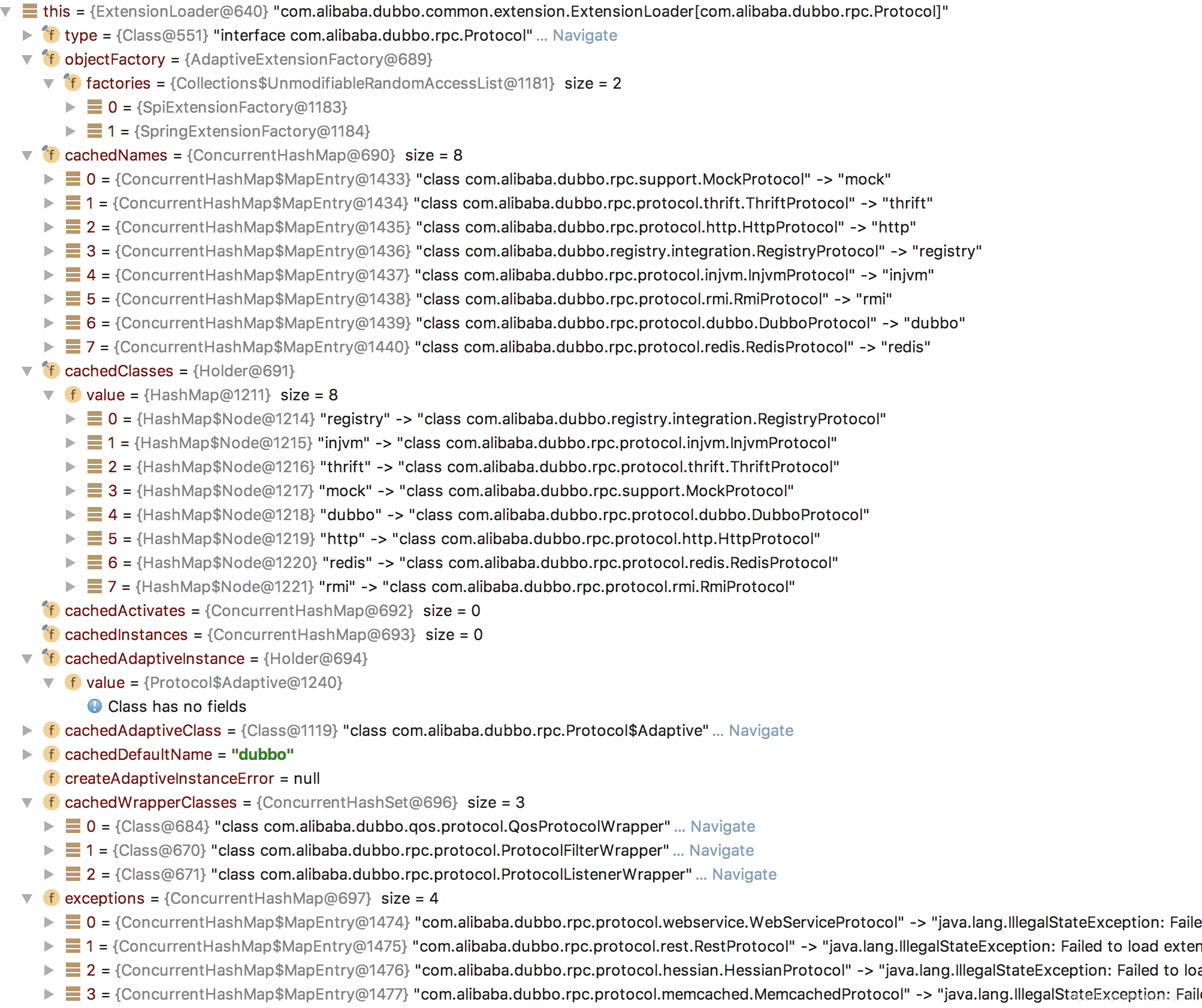Expand the type field node

tap(27, 35)
